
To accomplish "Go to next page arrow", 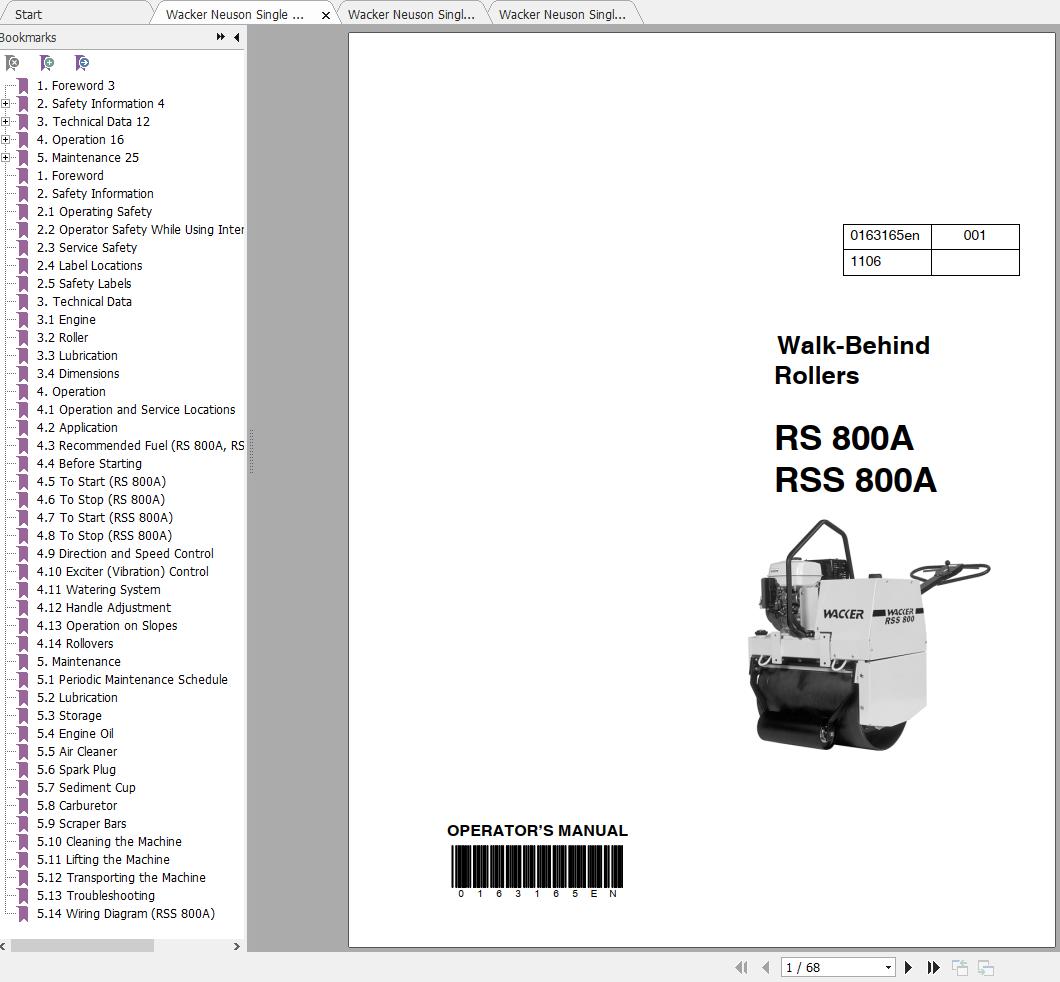I will pos(909,967).
